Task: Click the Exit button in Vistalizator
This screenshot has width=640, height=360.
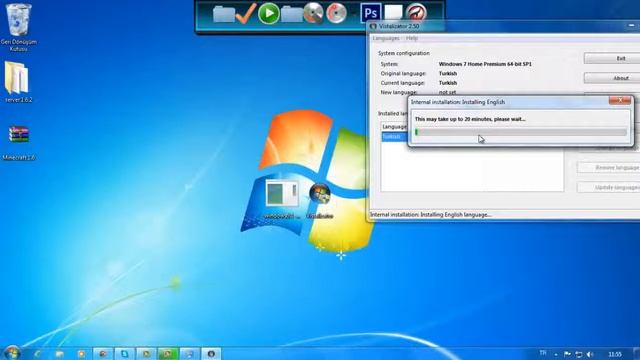Action: tap(612, 58)
